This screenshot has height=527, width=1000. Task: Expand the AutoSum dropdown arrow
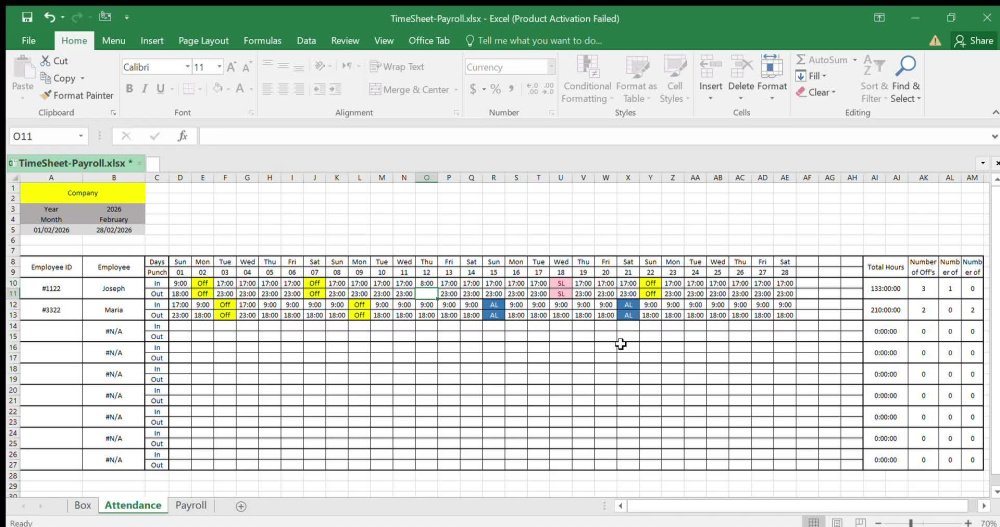(855, 59)
